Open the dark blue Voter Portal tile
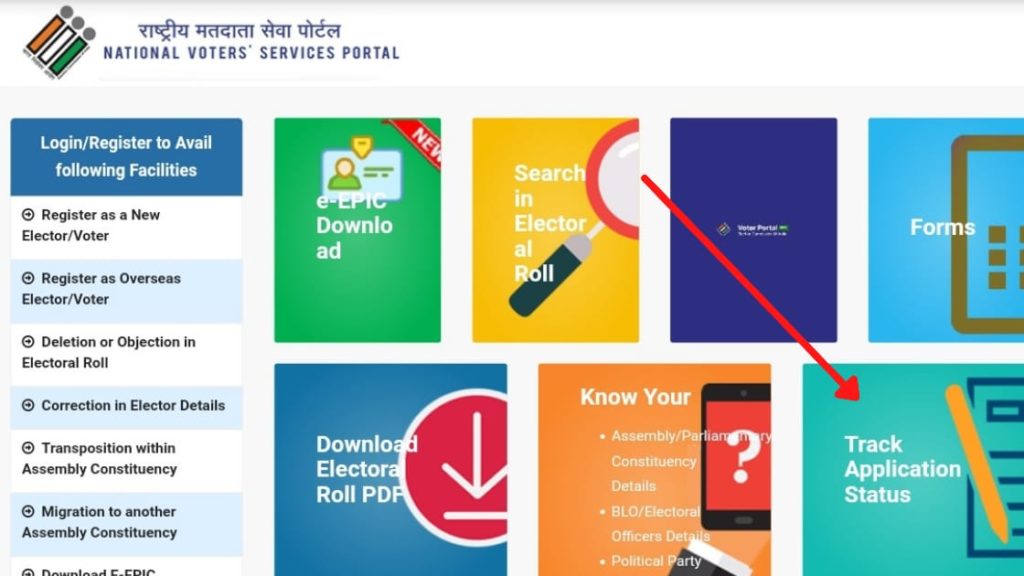The height and width of the screenshot is (576, 1024). tap(754, 230)
